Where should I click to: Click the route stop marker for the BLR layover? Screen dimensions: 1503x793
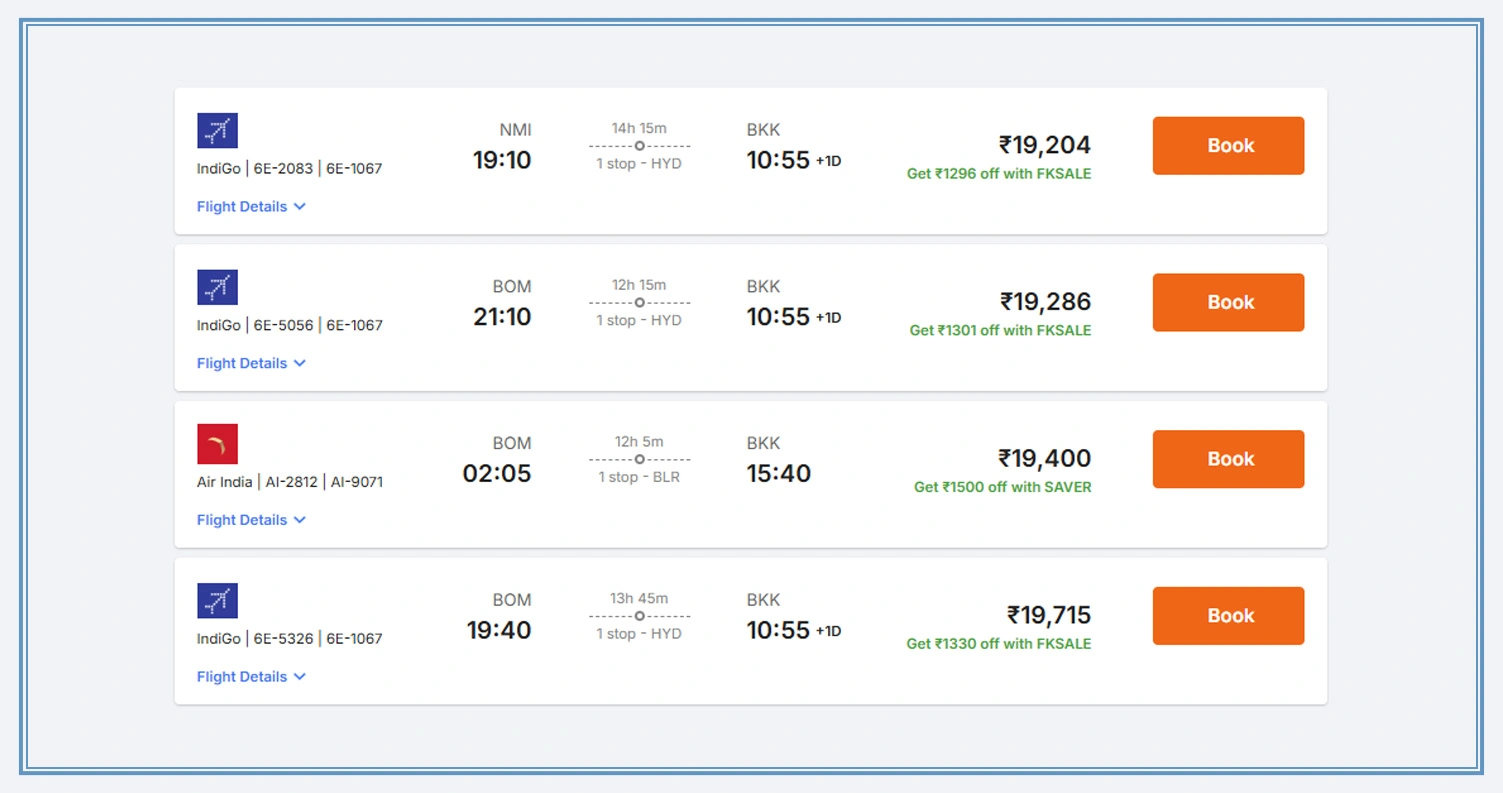pyautogui.click(x=640, y=459)
